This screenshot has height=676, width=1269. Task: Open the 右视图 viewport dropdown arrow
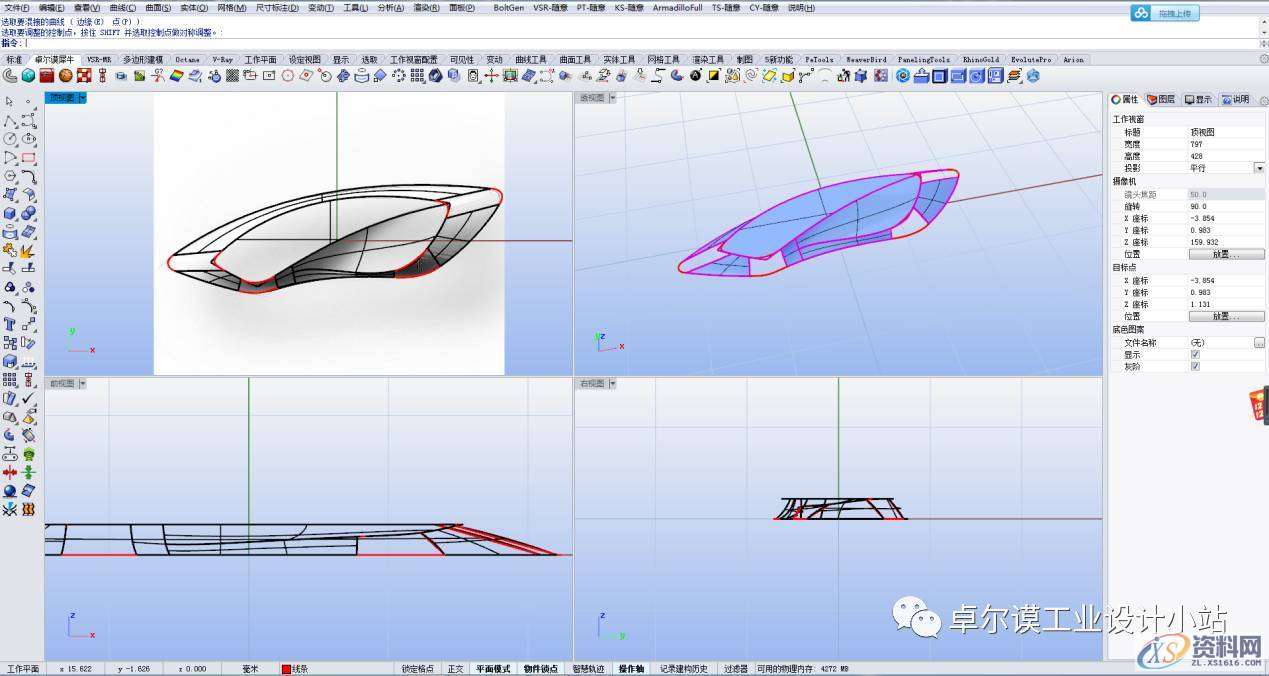612,383
